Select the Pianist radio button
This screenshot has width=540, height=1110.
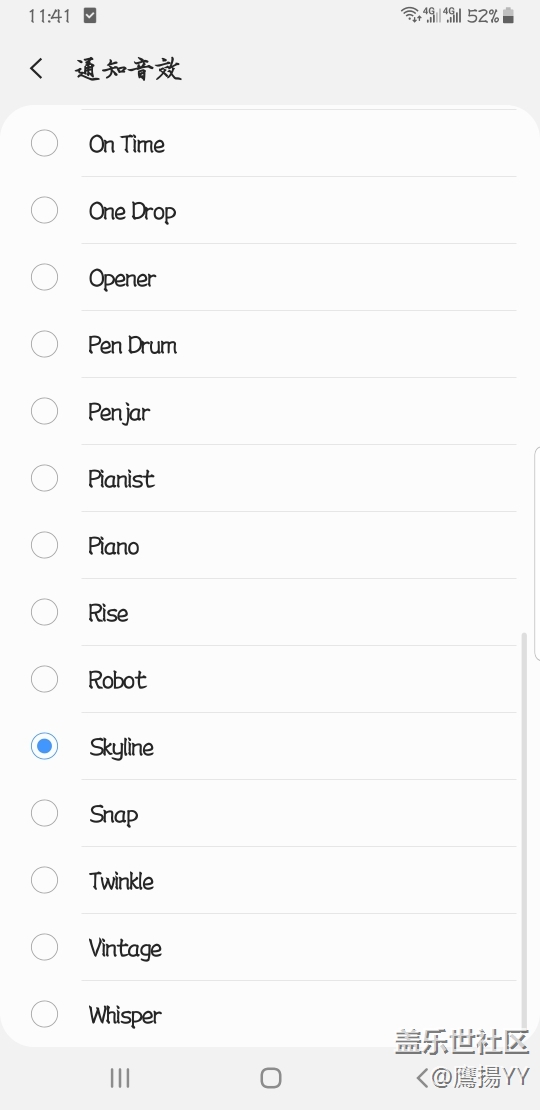tap(44, 478)
